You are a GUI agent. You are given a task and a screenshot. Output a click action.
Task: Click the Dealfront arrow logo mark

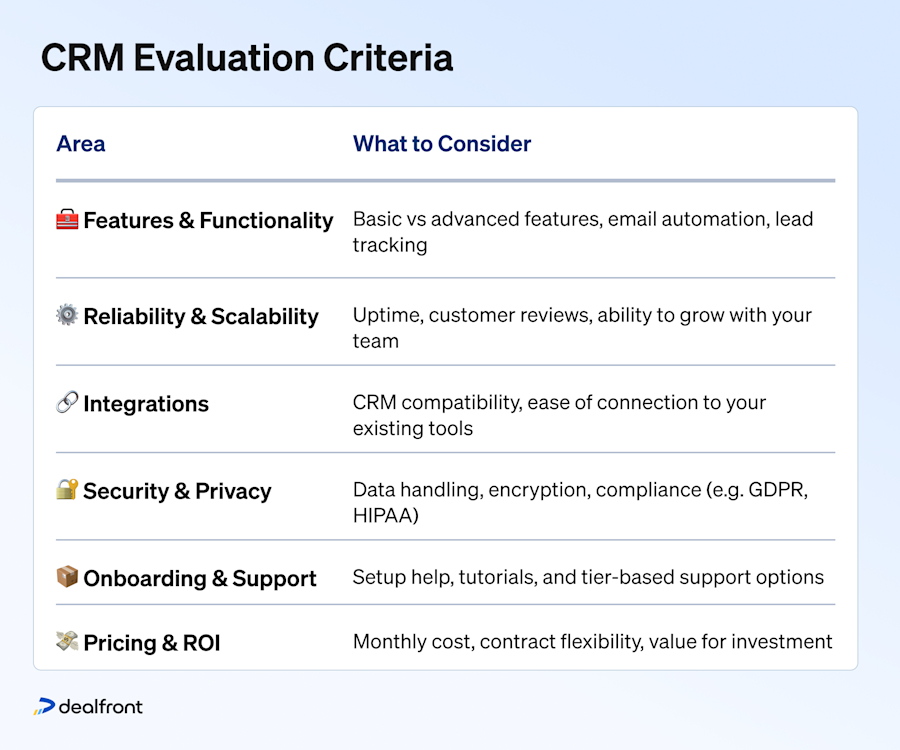(x=47, y=707)
